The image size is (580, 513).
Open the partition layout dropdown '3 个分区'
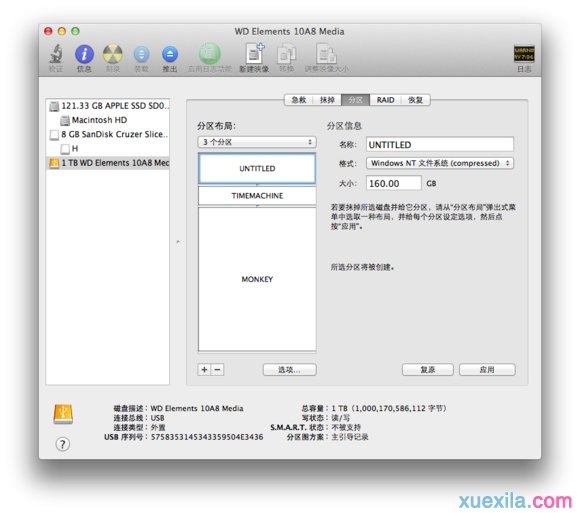tap(257, 142)
